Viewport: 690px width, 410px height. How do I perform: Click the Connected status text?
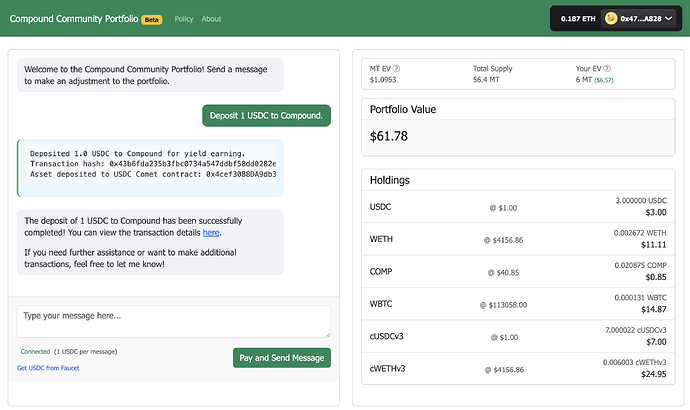point(35,351)
